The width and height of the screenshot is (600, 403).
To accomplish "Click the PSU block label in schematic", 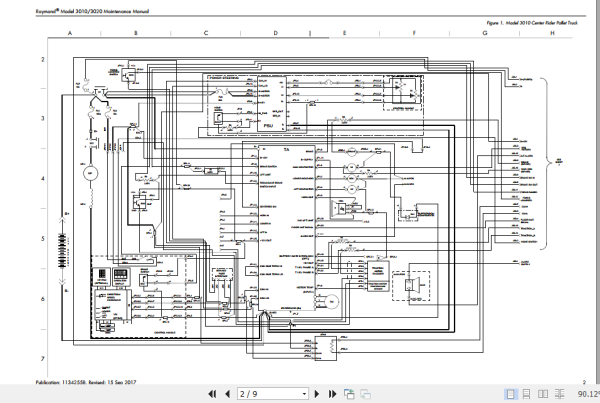I will point(268,125).
